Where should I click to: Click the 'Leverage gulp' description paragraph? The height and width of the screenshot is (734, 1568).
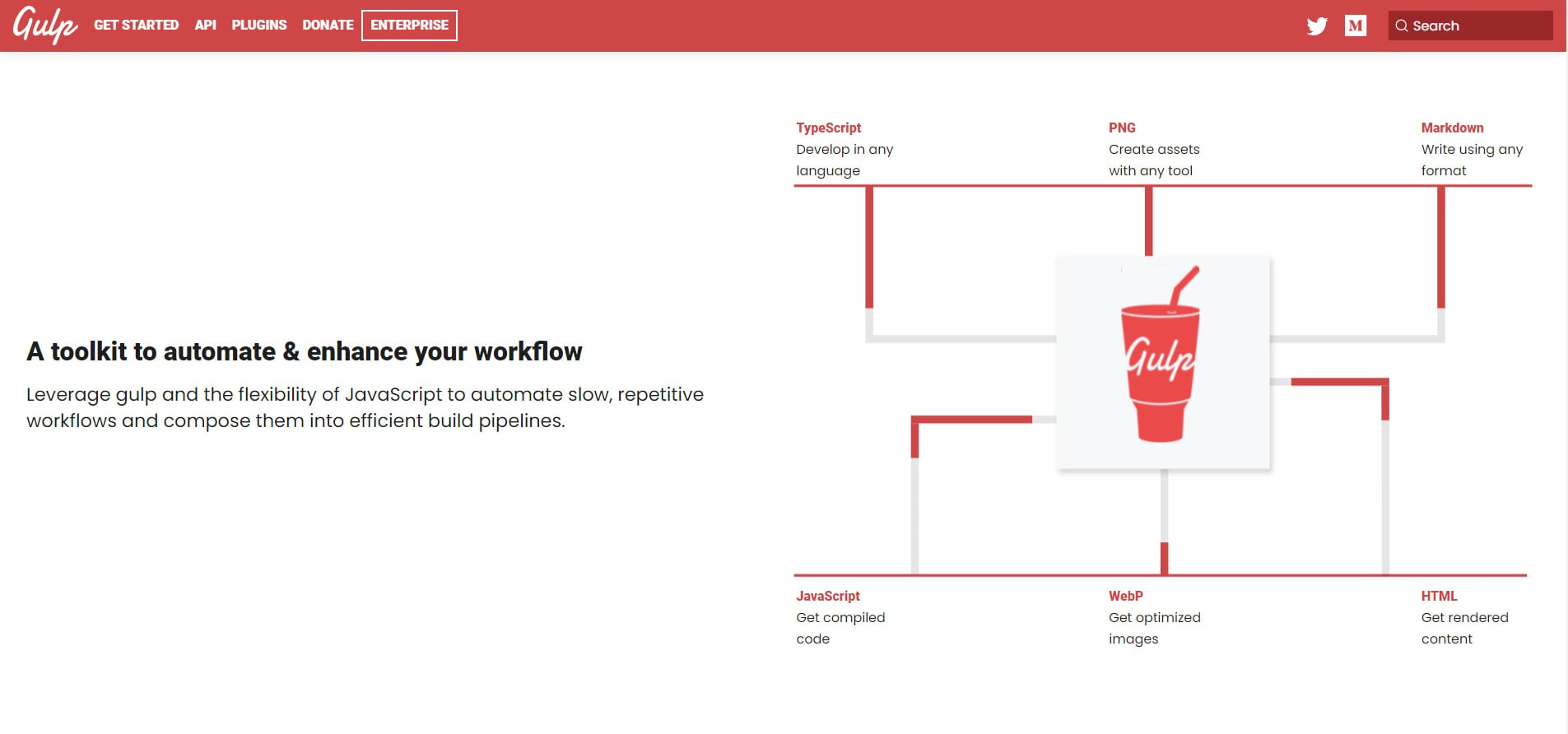[365, 407]
